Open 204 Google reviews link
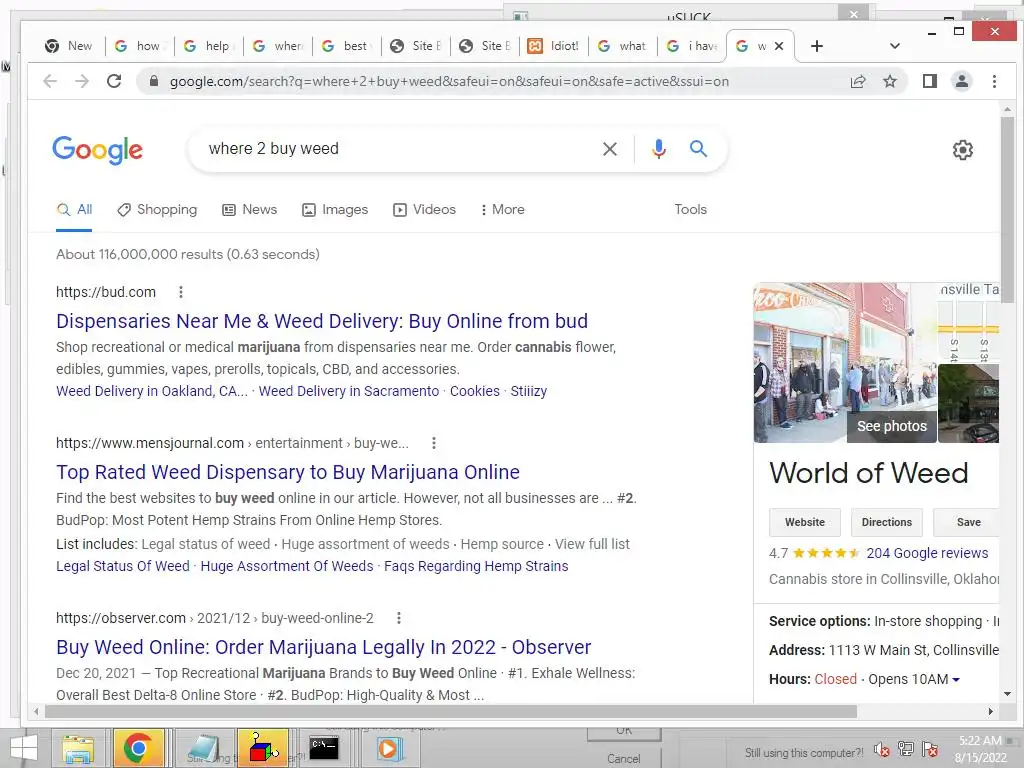 (x=927, y=553)
